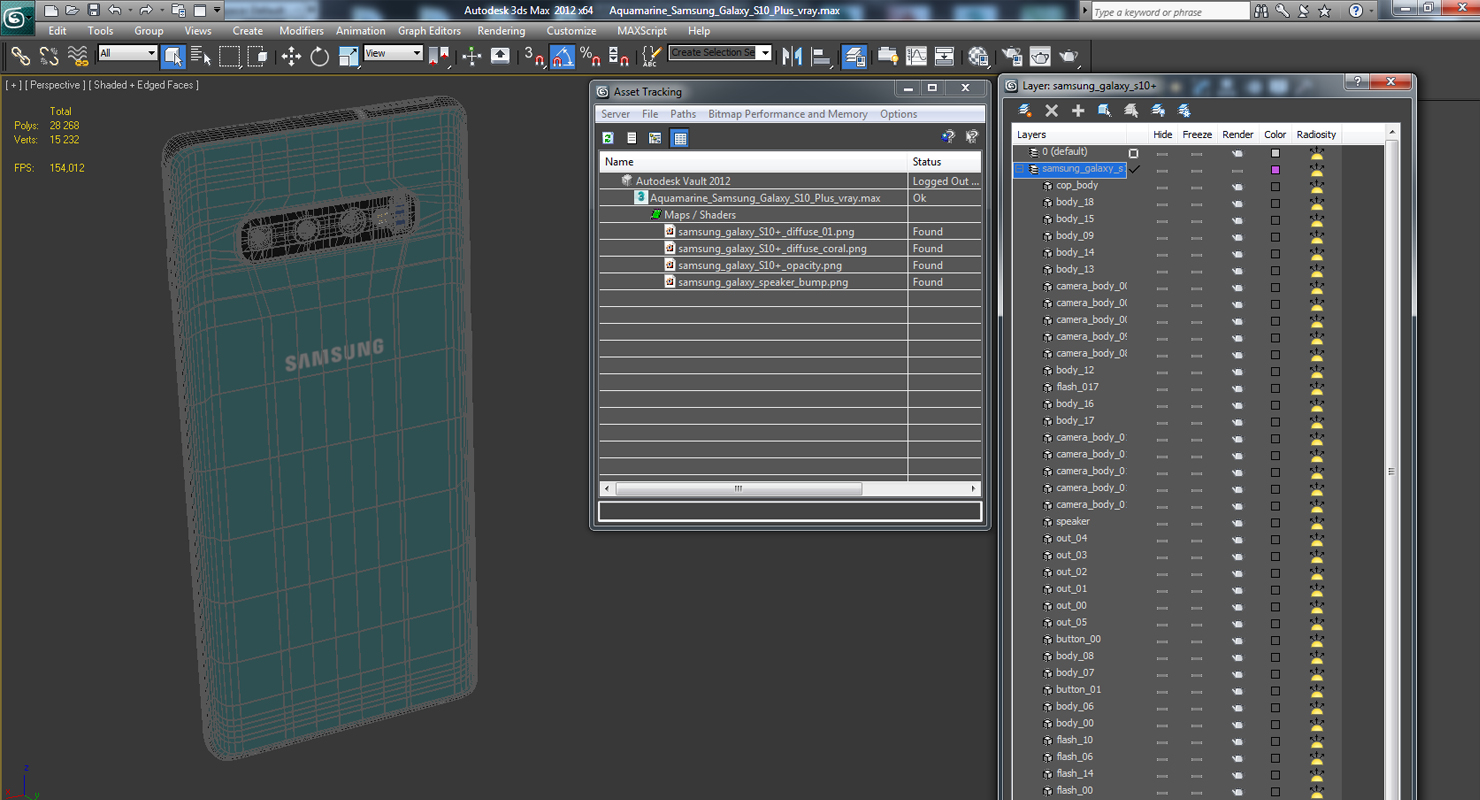
Task: Click the Freeze column header in Layer dialog
Action: [x=1197, y=135]
